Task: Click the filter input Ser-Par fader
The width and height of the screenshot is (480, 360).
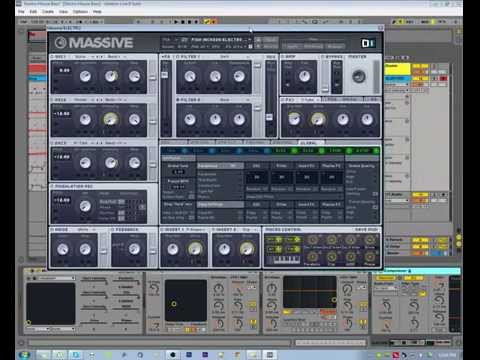Action: click(164, 75)
